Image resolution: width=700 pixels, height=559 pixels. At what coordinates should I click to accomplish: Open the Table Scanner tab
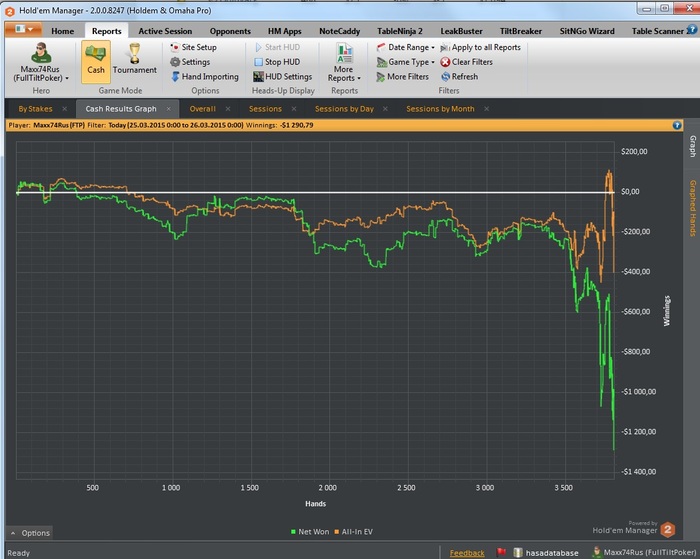tap(657, 31)
